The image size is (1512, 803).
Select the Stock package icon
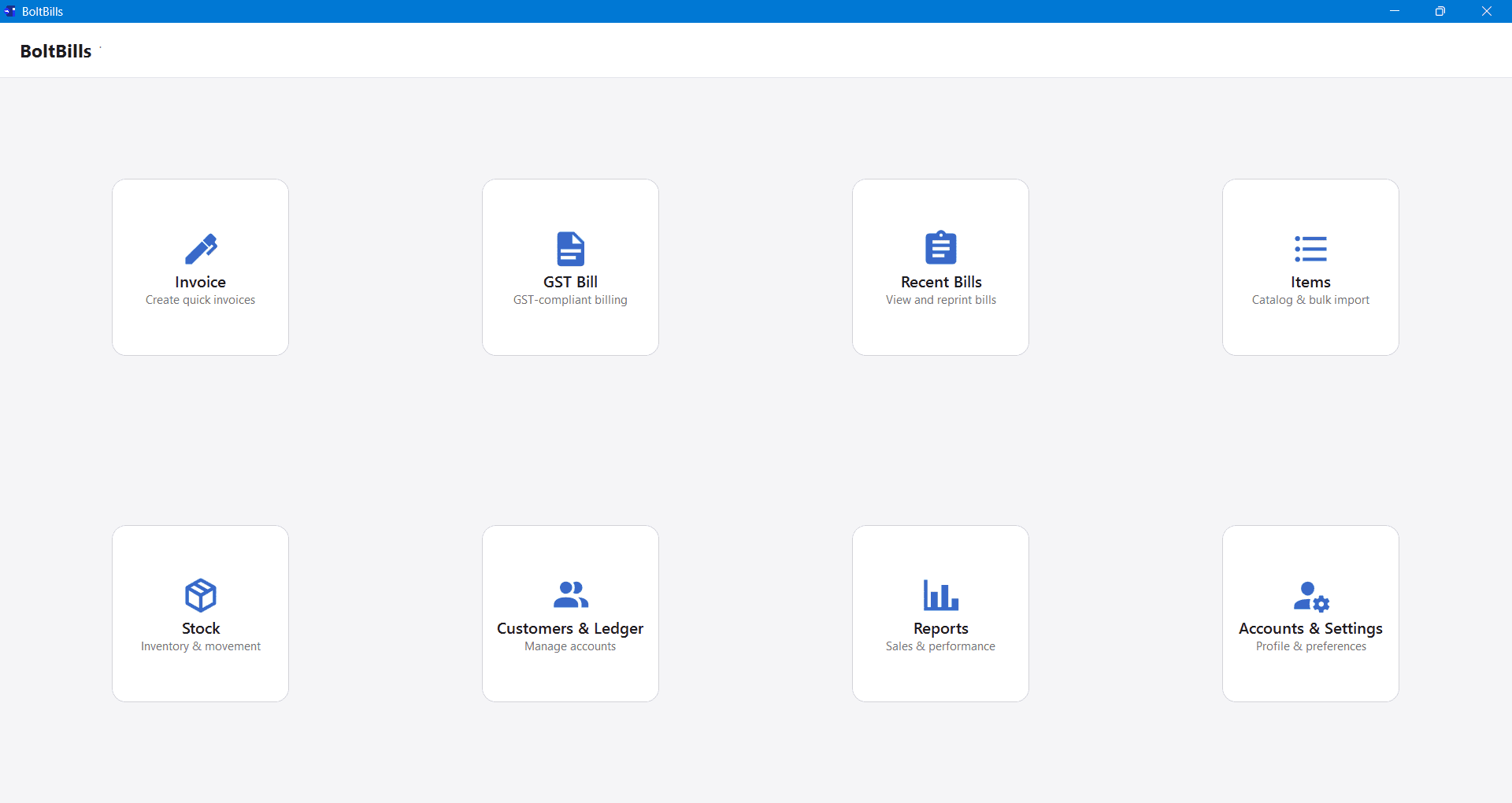pyautogui.click(x=201, y=595)
